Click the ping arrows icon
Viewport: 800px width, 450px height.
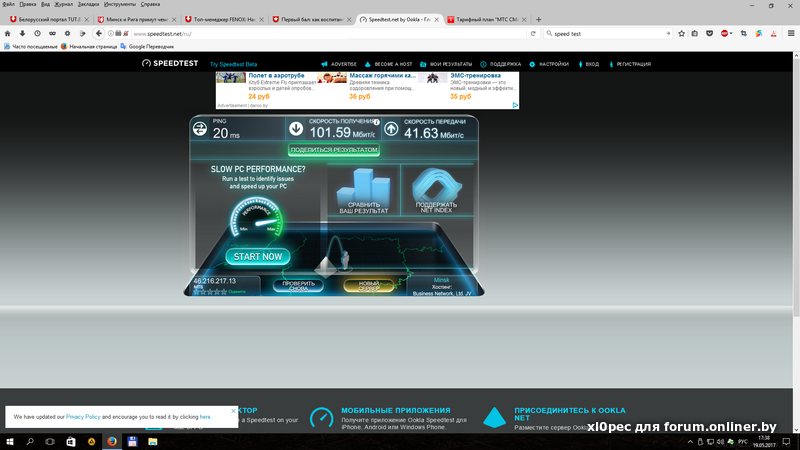200,129
